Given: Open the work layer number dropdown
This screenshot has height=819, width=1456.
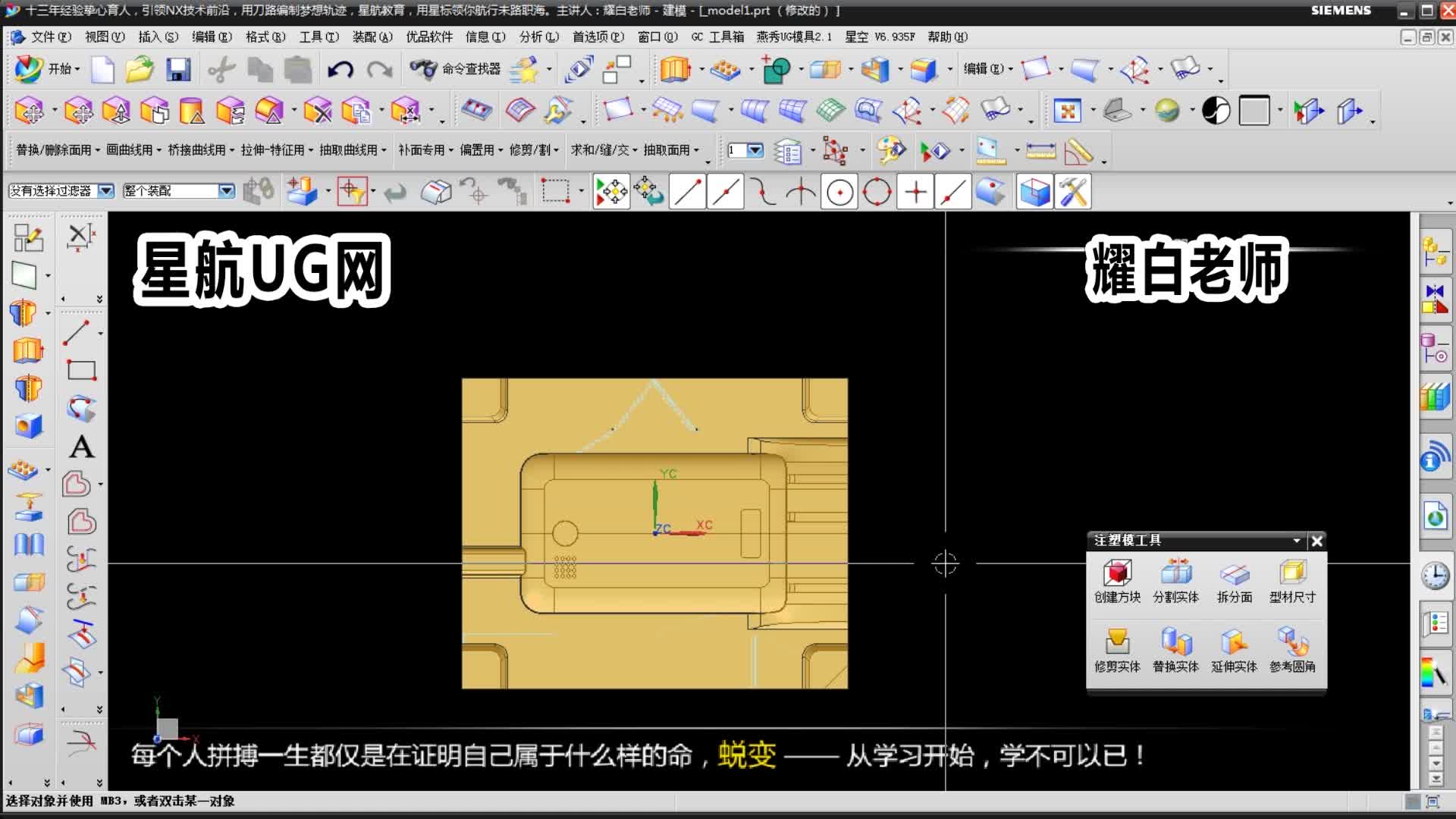Looking at the screenshot, I should [x=755, y=150].
